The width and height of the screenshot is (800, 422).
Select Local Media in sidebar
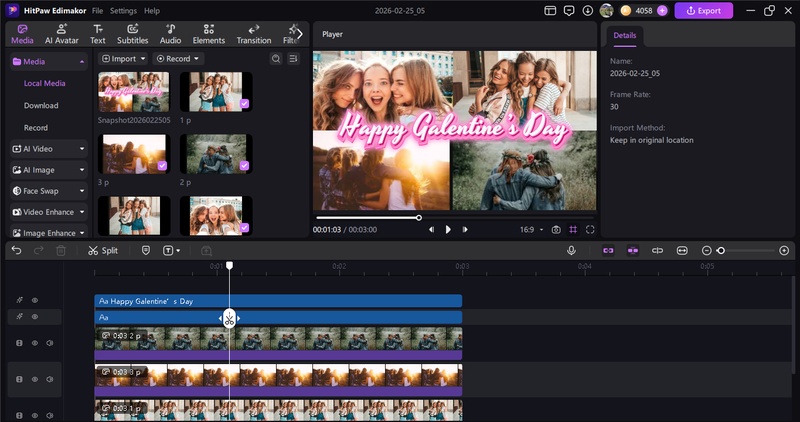point(44,83)
